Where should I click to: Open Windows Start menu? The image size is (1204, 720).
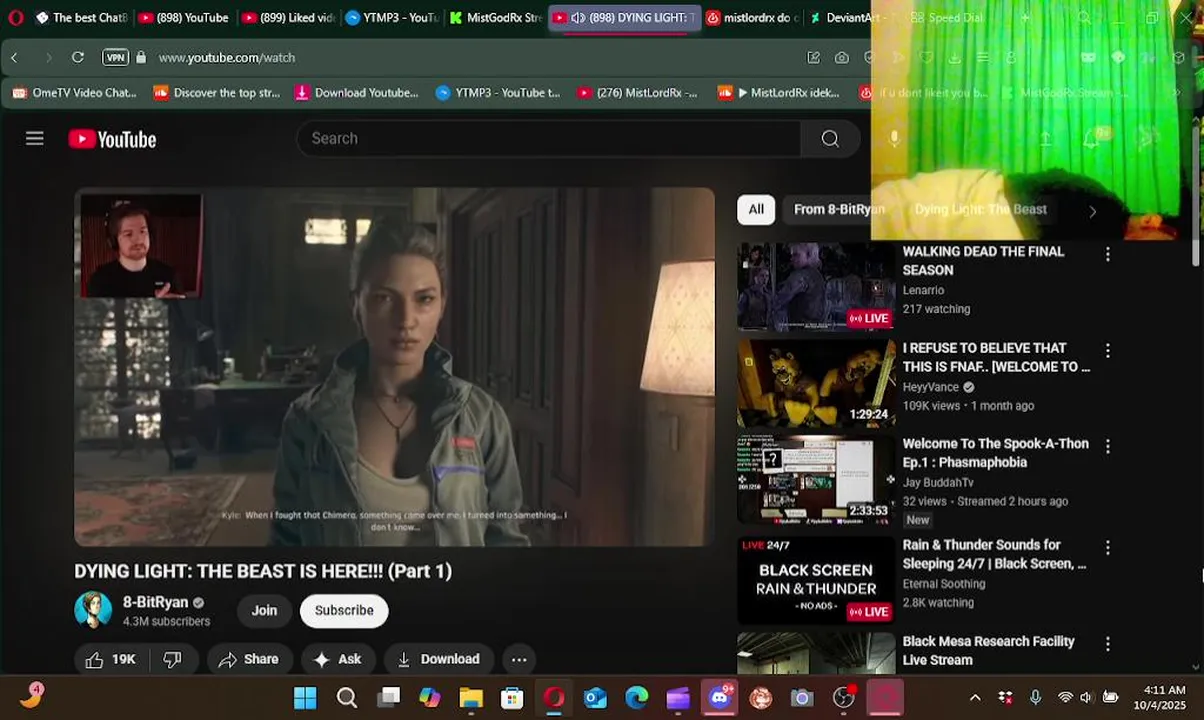pos(305,698)
